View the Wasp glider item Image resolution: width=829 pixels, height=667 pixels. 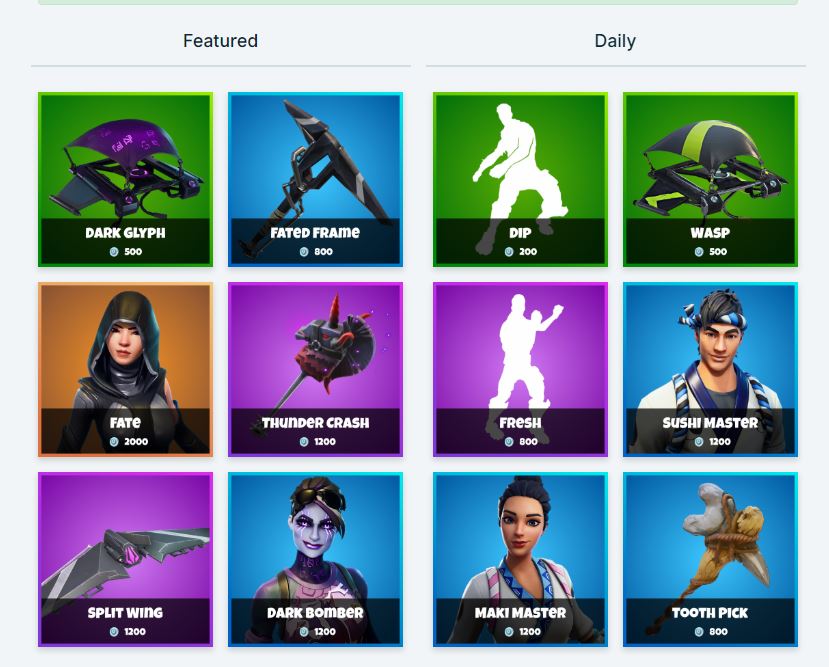(x=710, y=180)
